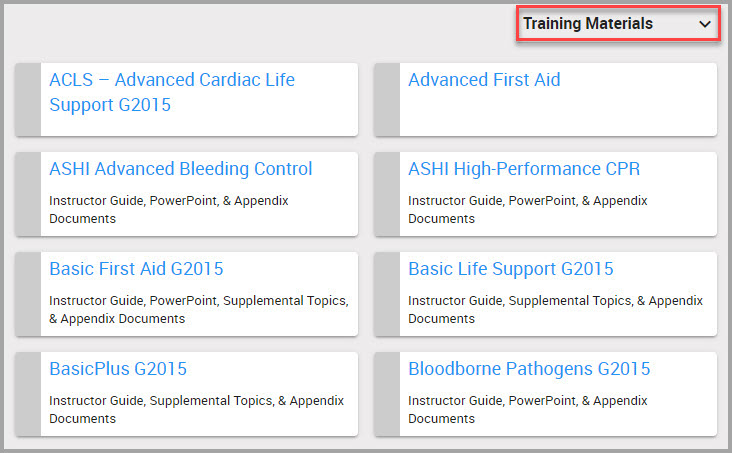Click gray strip on Bloodborne Pathogens card
Screen dimensions: 732x453
click(387, 394)
